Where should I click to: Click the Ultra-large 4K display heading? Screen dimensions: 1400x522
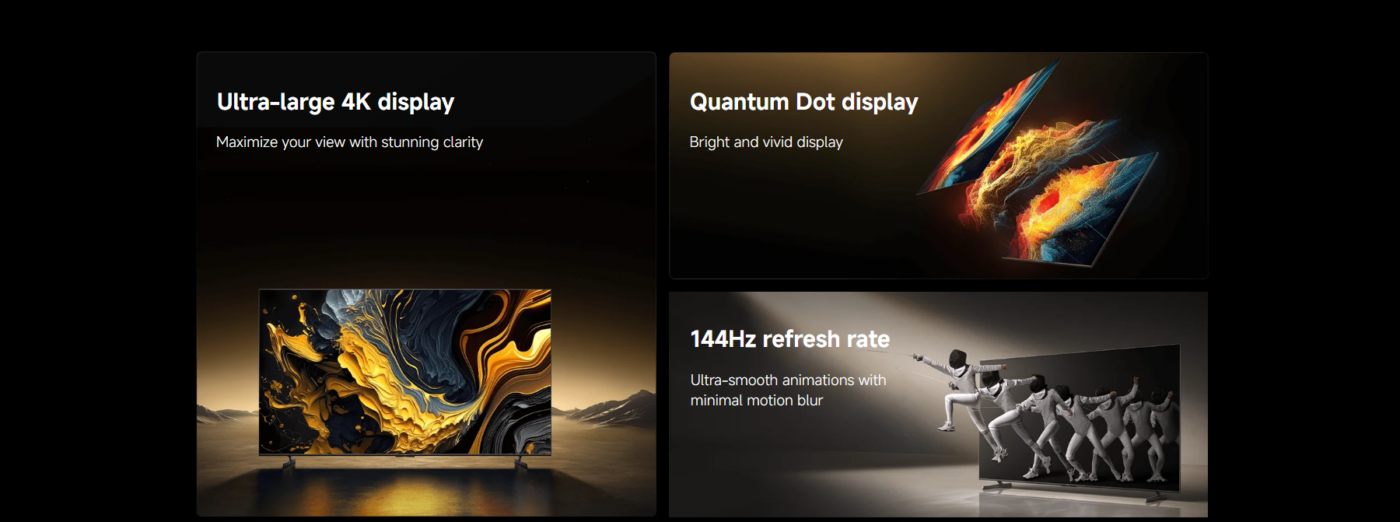335,102
